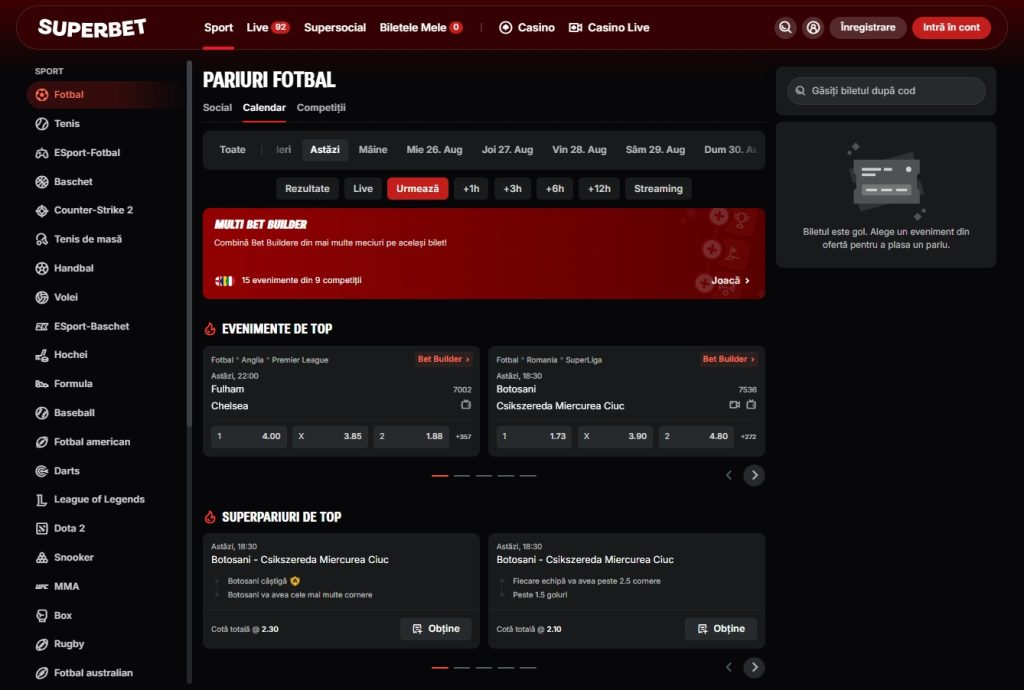Go to next top events with right arrow

point(754,475)
